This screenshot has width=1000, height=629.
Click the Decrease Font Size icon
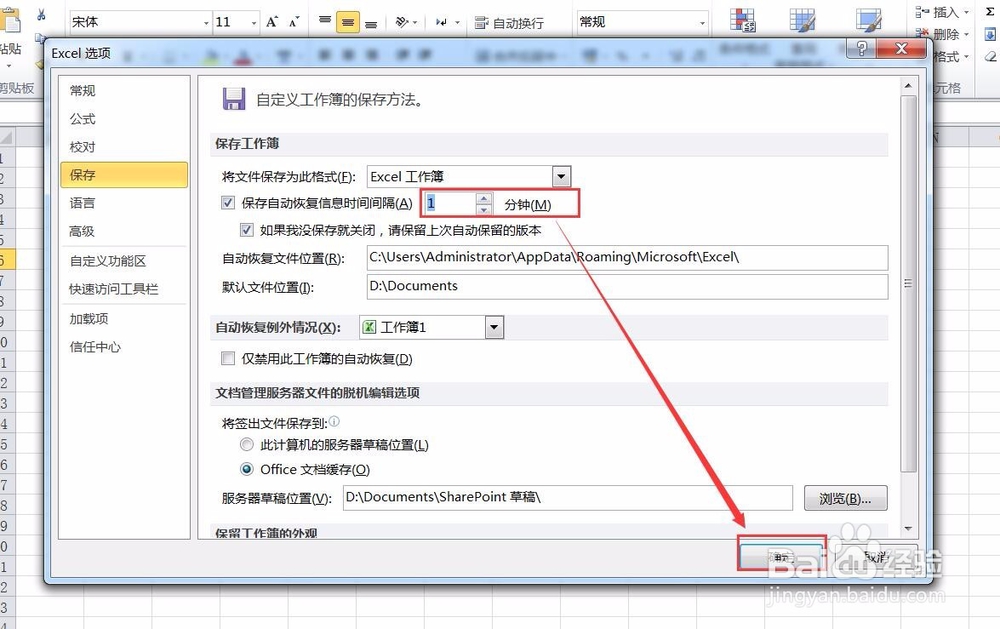[x=294, y=22]
